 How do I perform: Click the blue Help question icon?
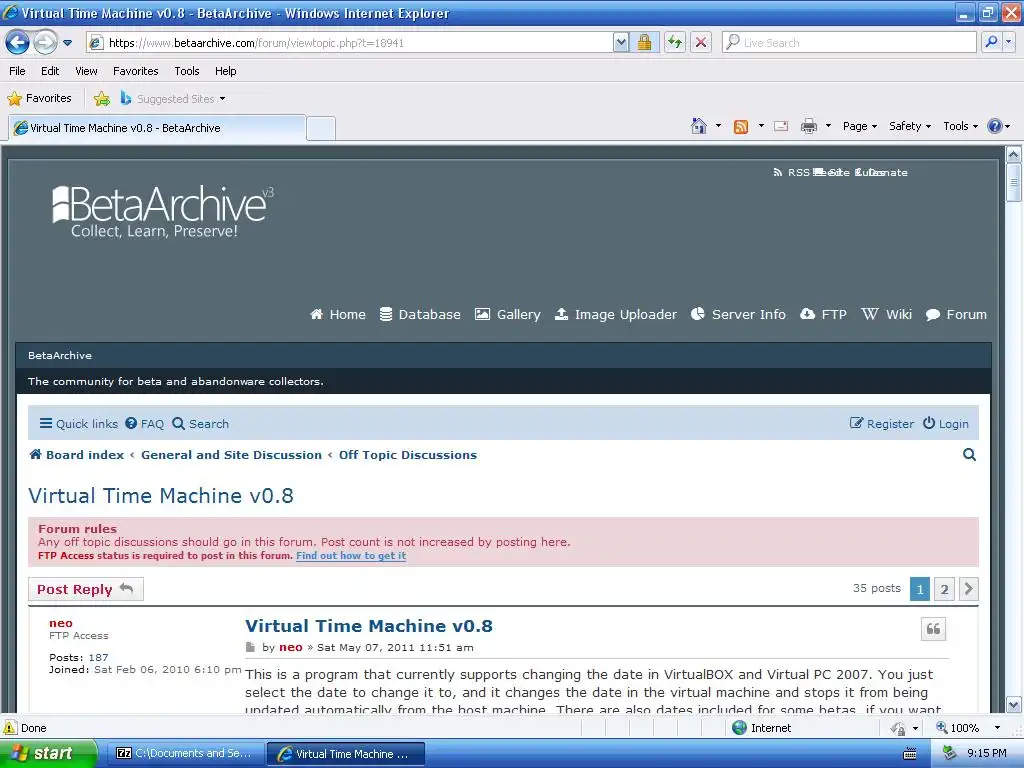tap(995, 126)
